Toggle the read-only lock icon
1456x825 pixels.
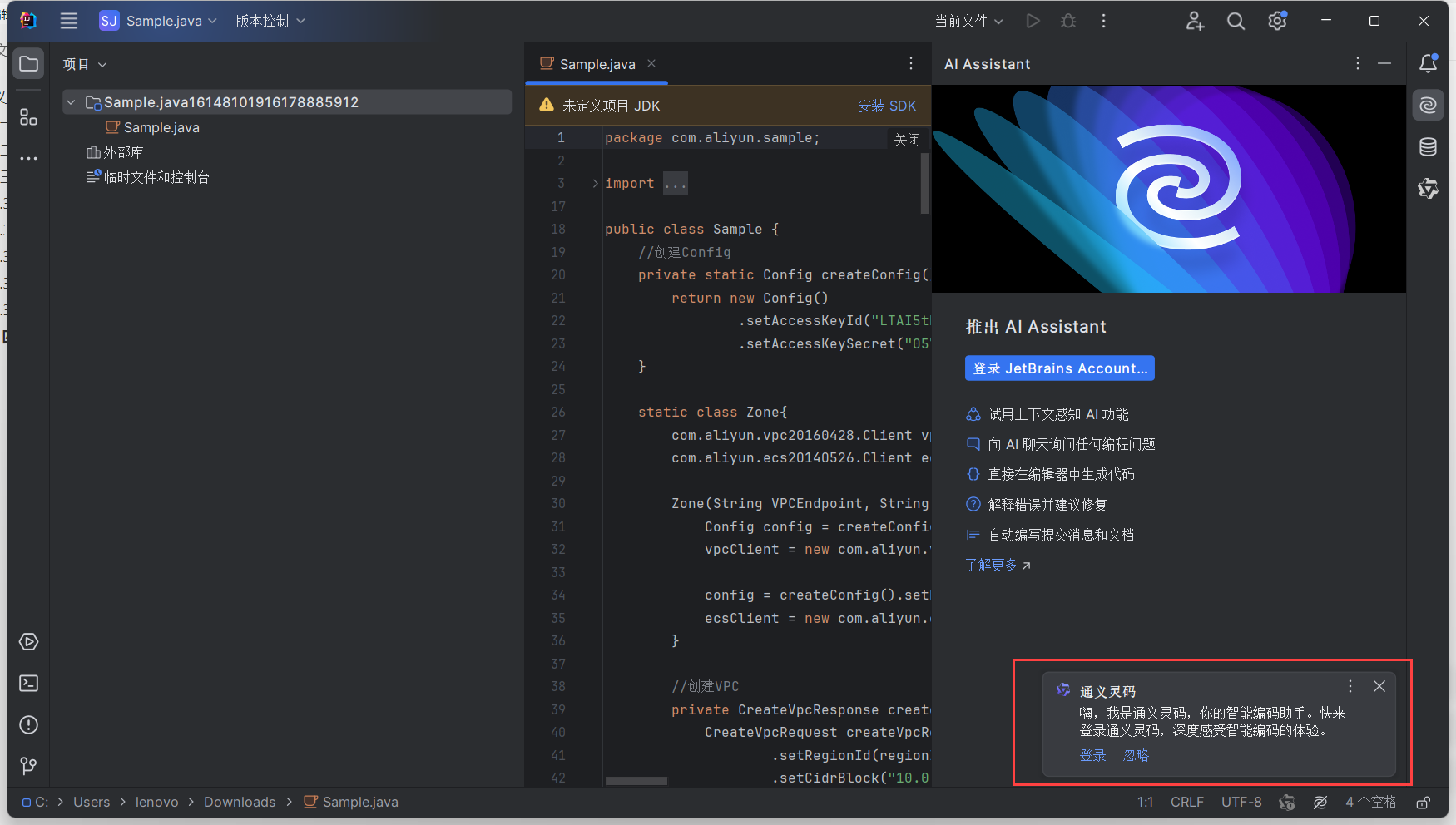[1424, 802]
